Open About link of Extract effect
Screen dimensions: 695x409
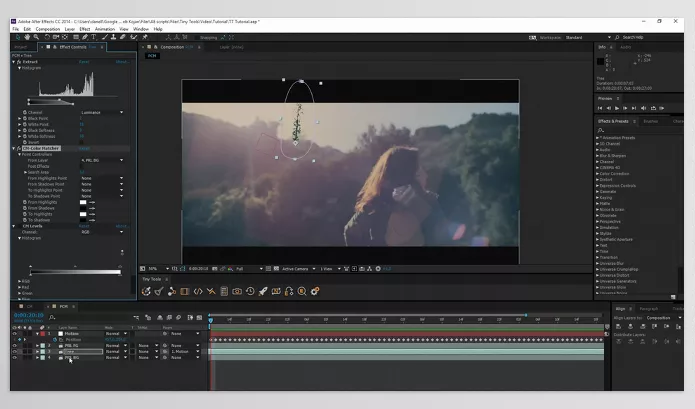pyautogui.click(x=122, y=62)
